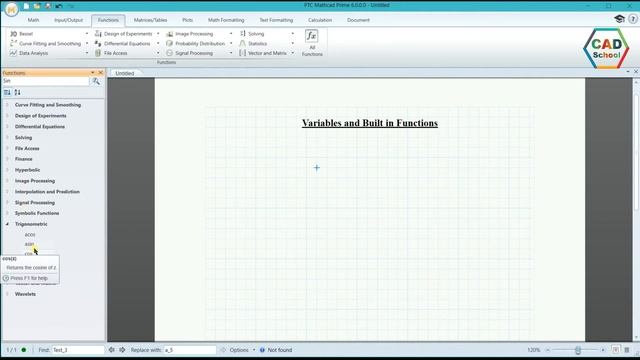This screenshot has width=640, height=360.
Task: Open the find Options dropdown
Action: pos(242,350)
